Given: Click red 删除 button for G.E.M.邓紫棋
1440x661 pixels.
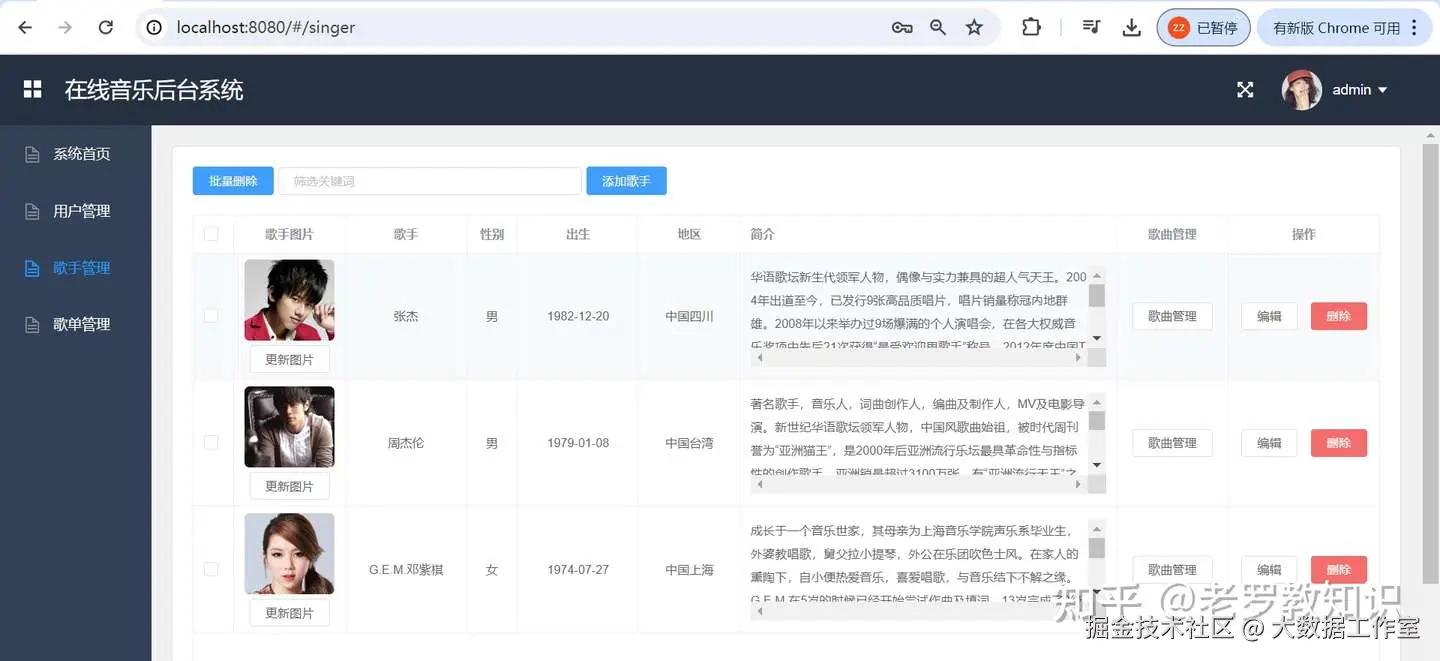Looking at the screenshot, I should 1338,570.
